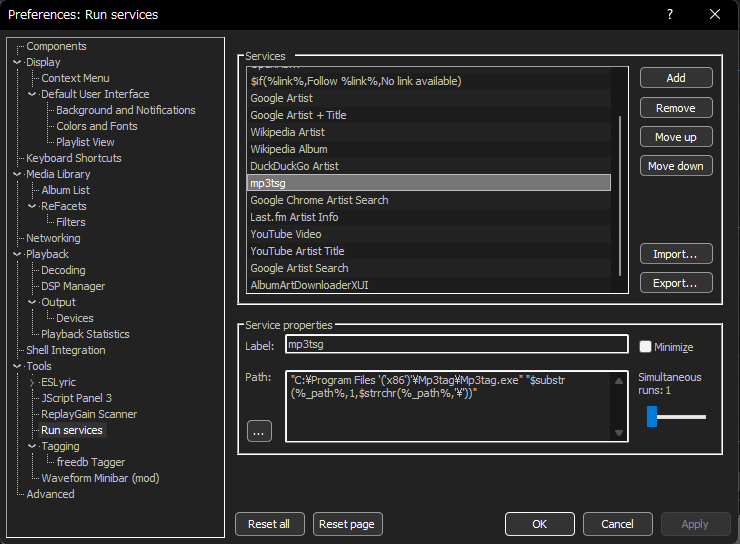
Task: Open the Filters page
Action: click(x=71, y=222)
